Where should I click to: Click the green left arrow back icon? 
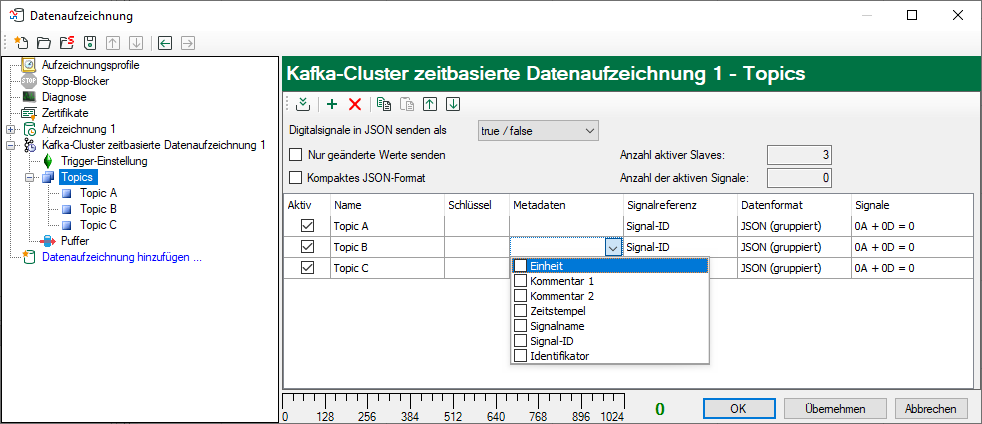click(164, 43)
